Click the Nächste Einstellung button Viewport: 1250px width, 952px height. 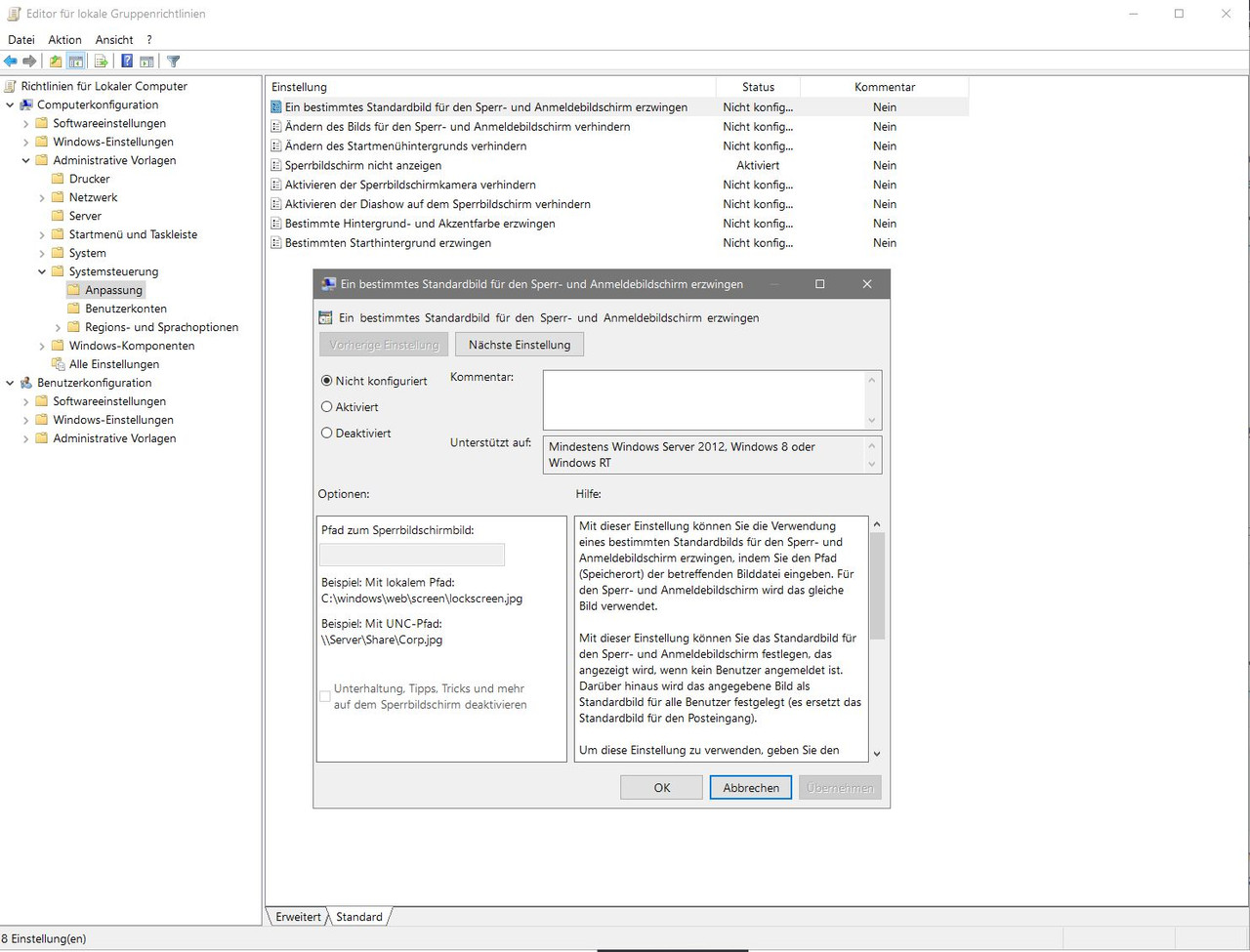[520, 345]
